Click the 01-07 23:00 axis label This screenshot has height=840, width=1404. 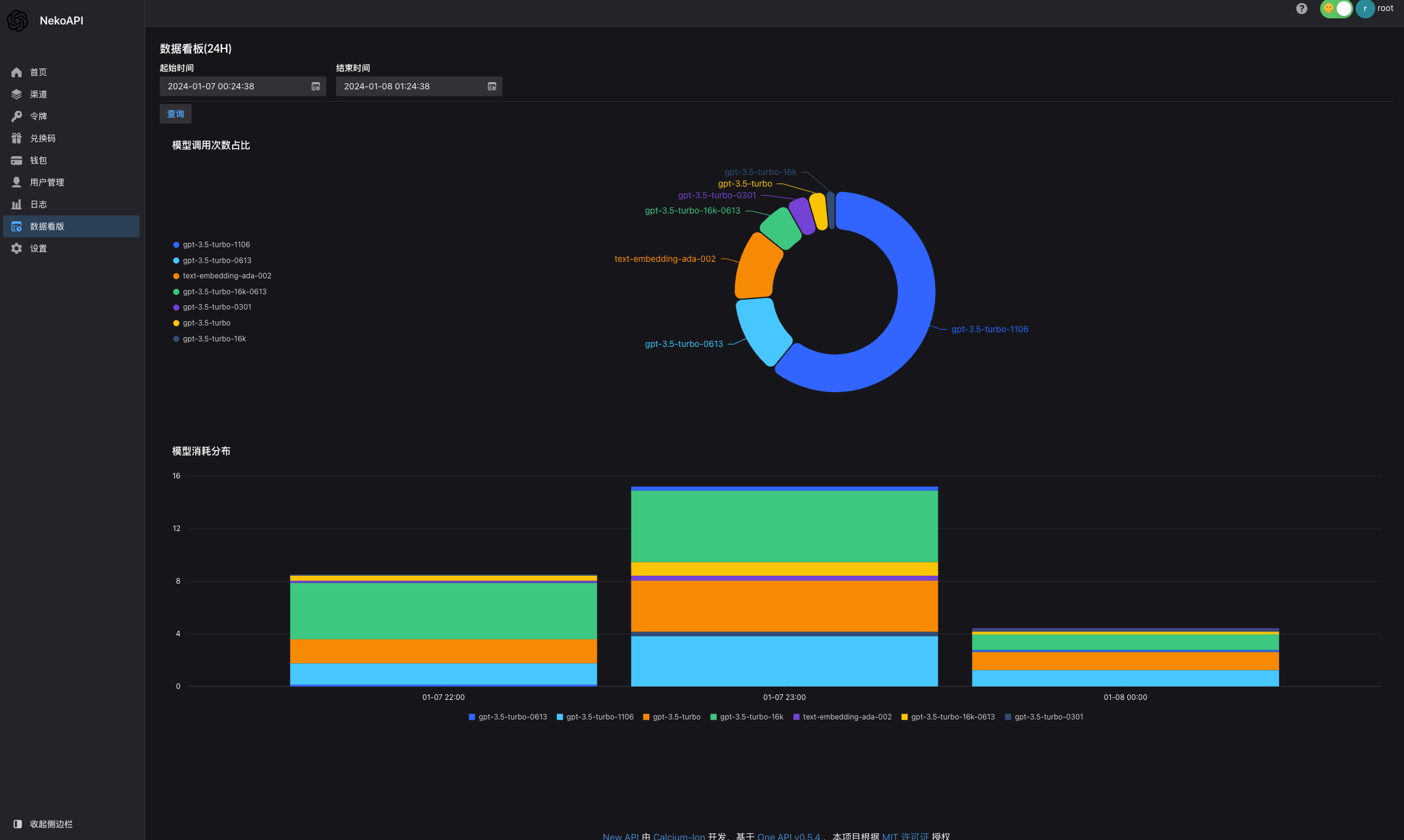(784, 697)
